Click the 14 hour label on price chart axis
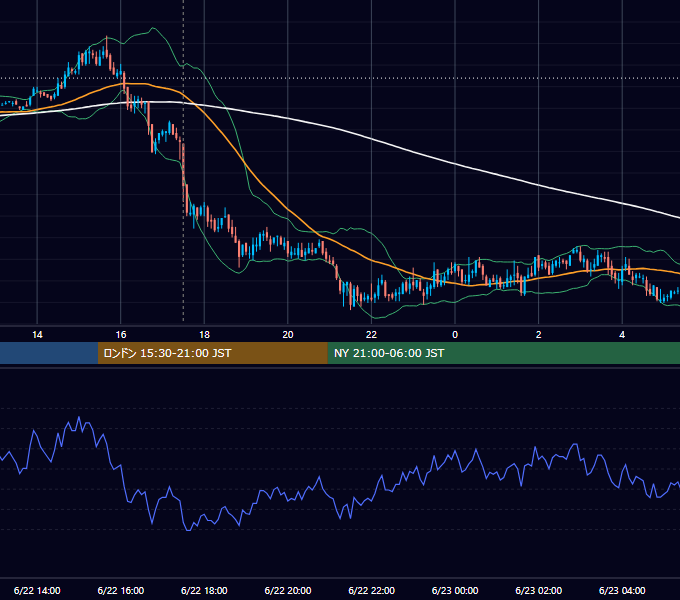680x600 pixels. point(37,335)
